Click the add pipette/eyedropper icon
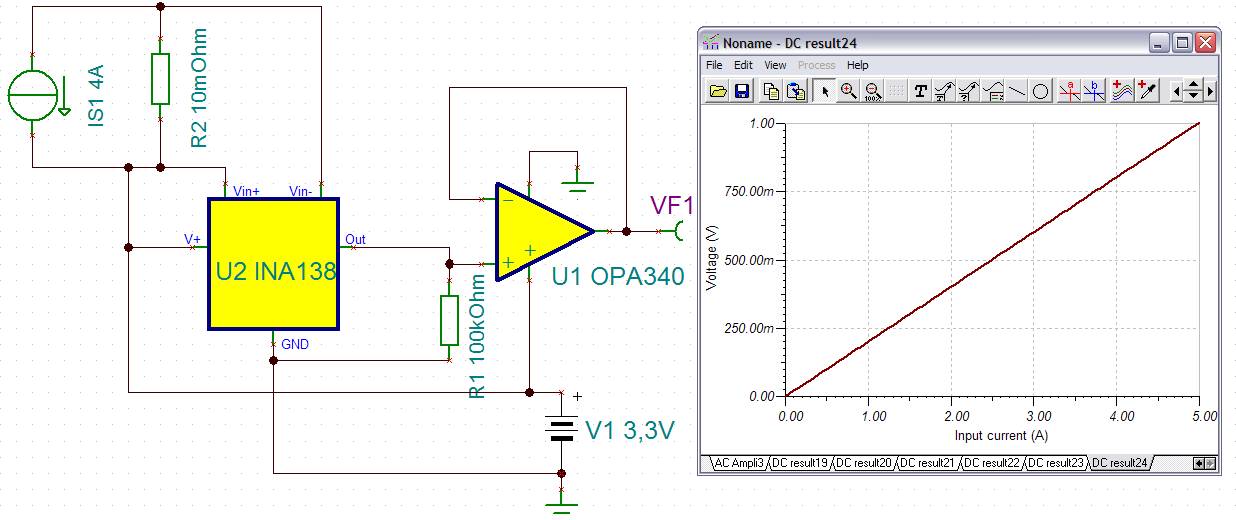 pos(1148,91)
